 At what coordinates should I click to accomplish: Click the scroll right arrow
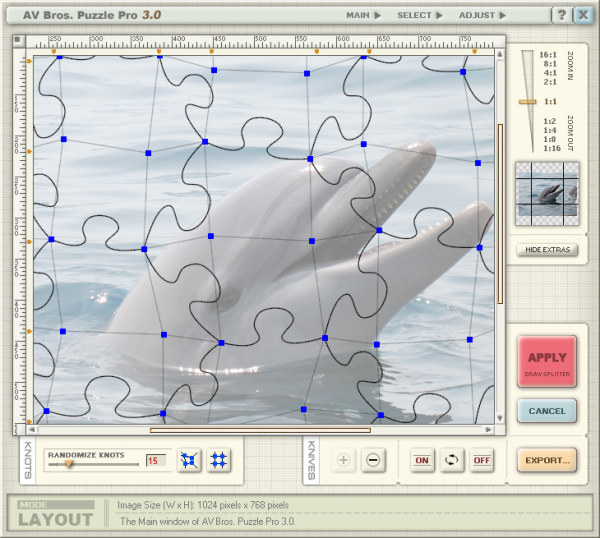(488, 430)
